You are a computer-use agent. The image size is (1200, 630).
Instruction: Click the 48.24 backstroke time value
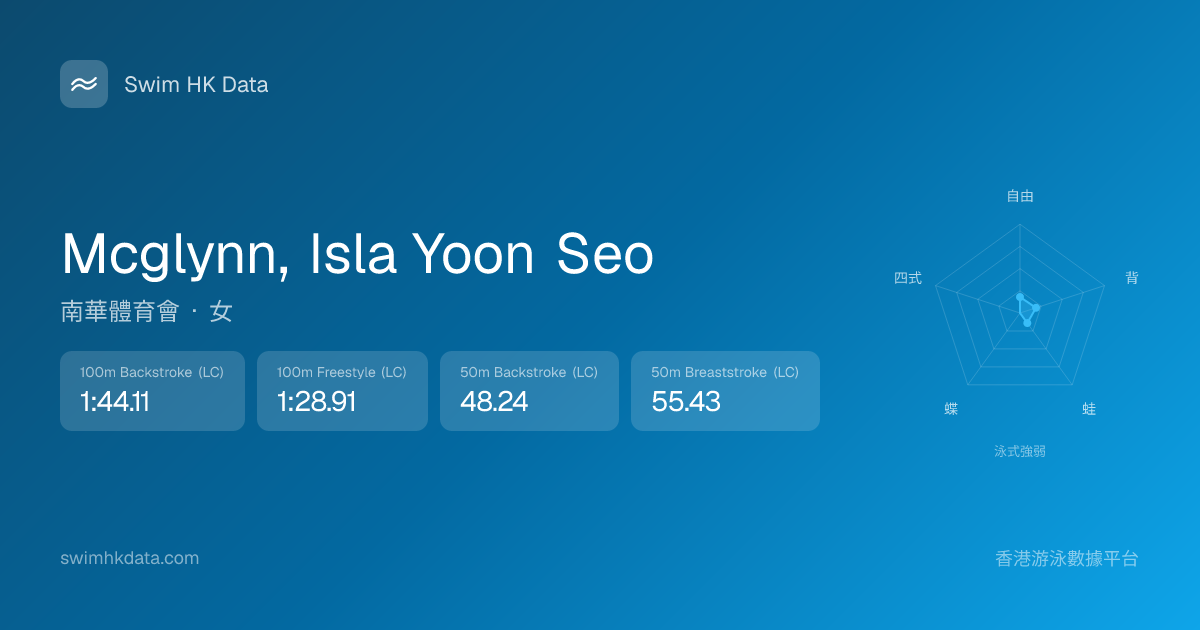(494, 402)
